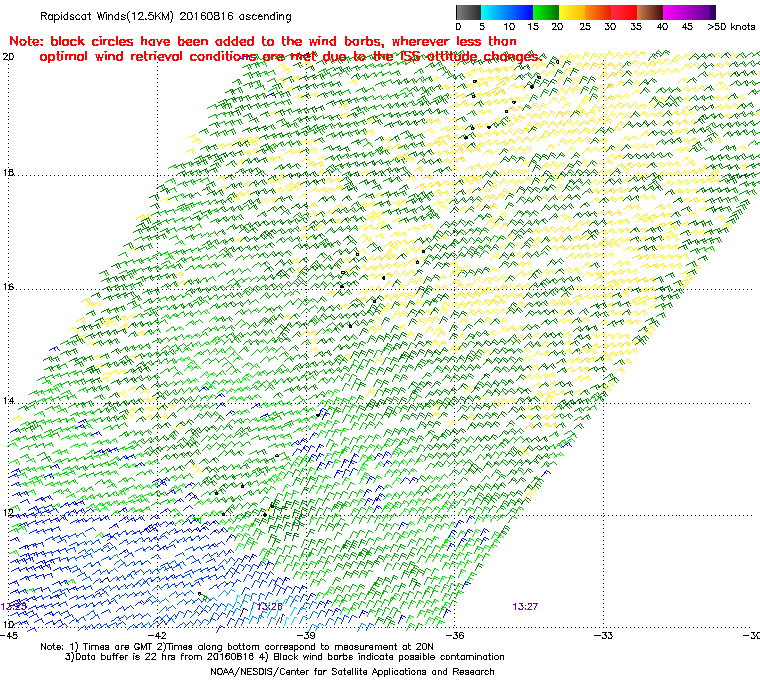Click the longitude label '-36'

[455, 635]
